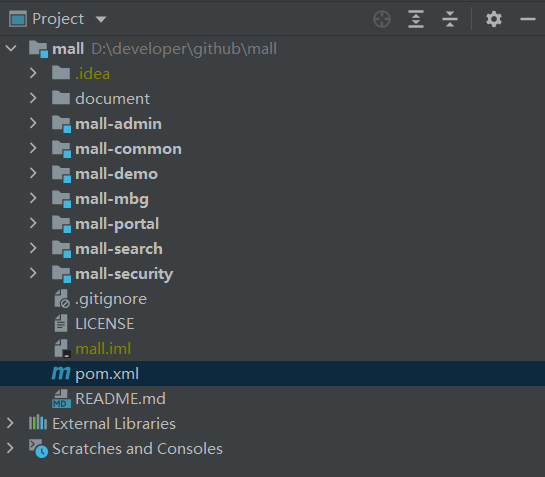
Task: Expand the .idea folder chevron
Action: pyautogui.click(x=33, y=73)
